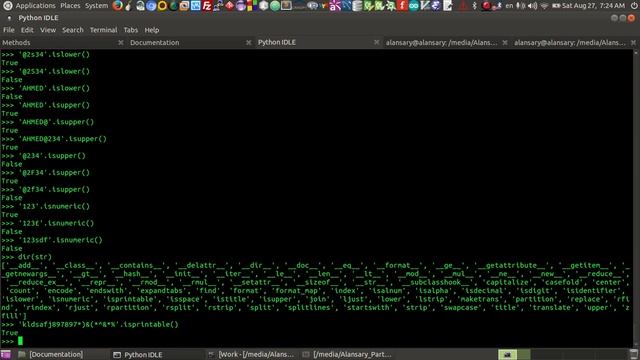Click the '@2F34'.isupper() line

45,173
